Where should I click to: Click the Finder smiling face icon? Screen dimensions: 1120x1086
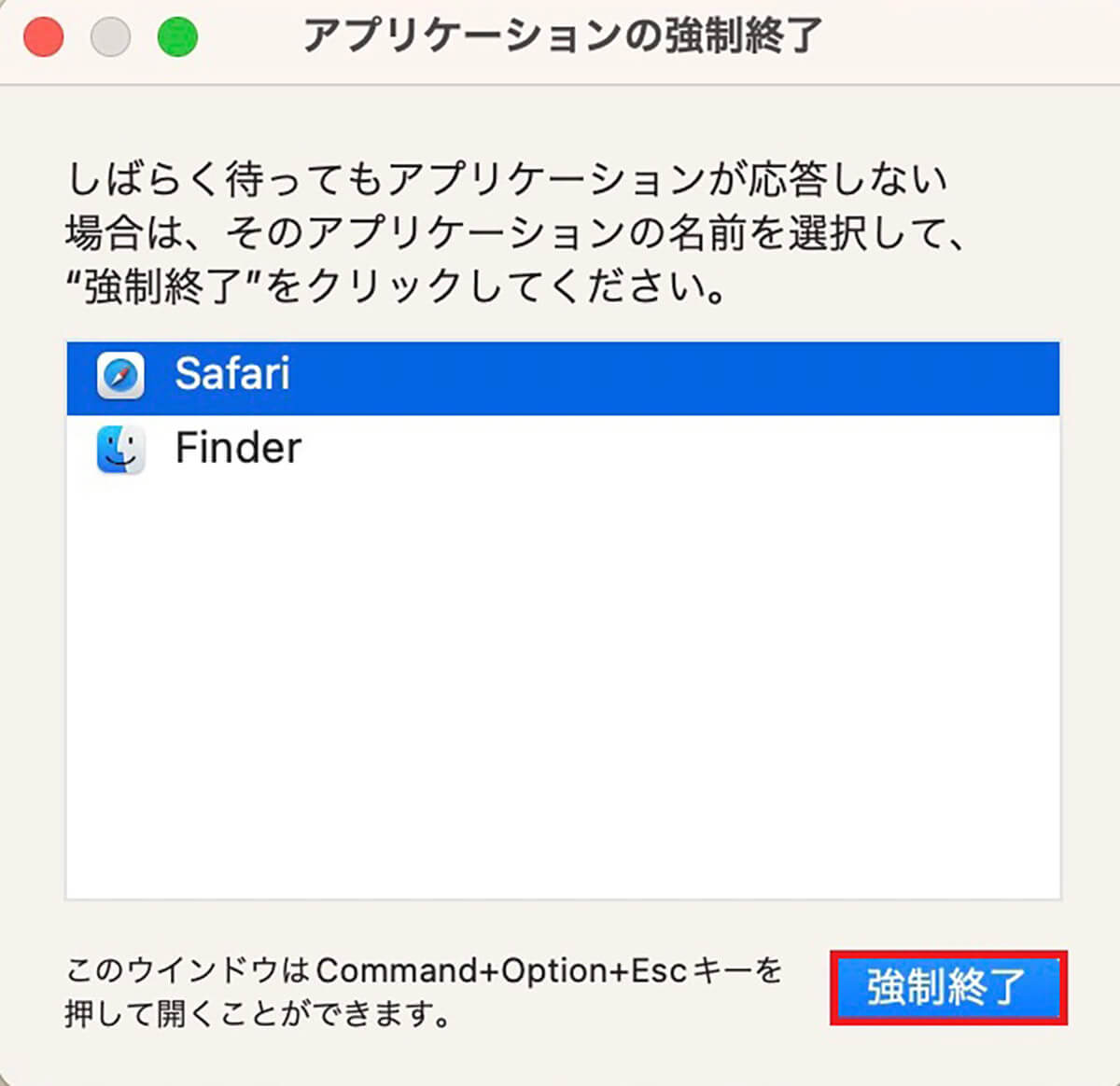(120, 450)
